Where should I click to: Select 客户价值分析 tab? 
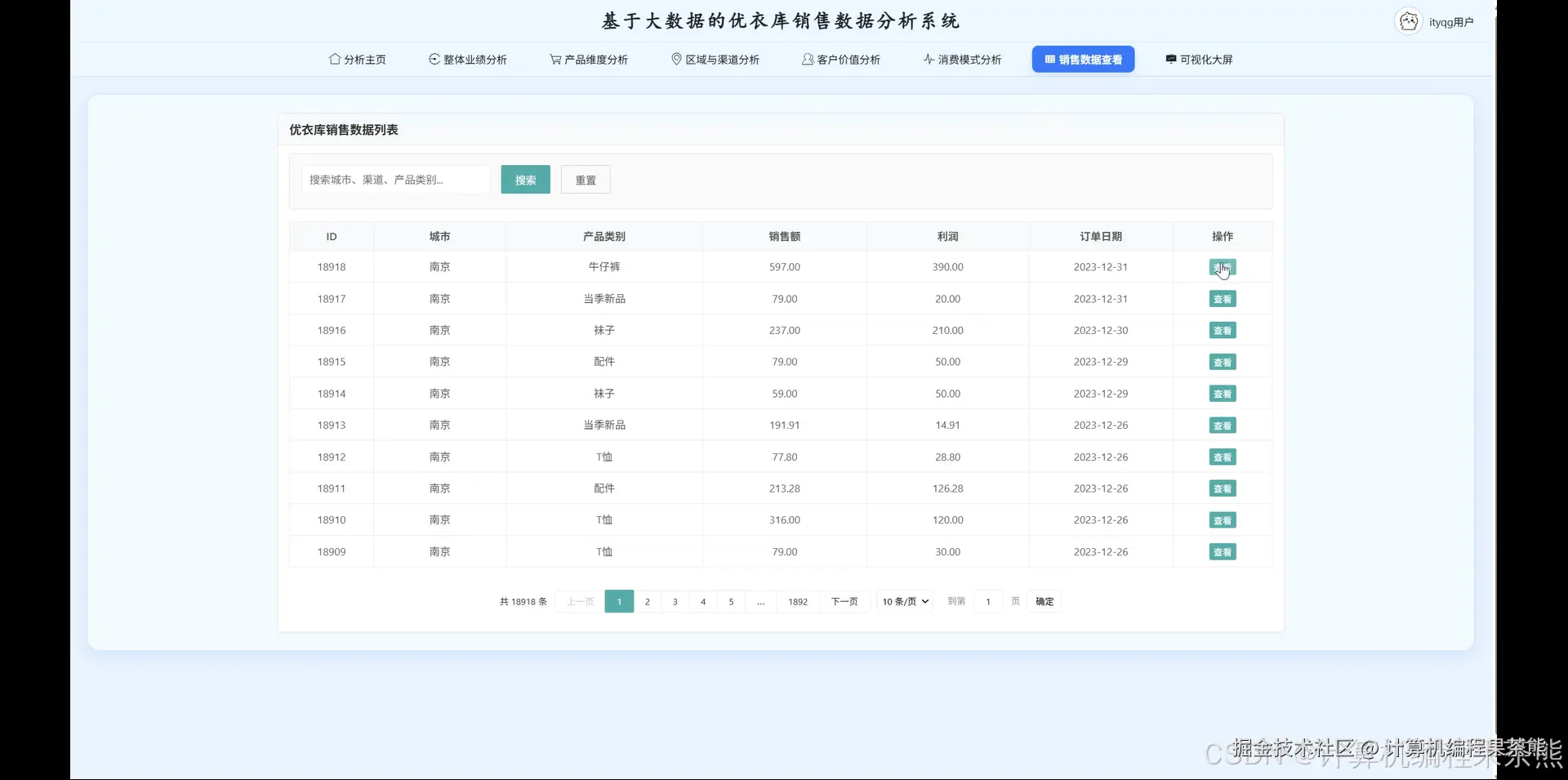point(841,60)
